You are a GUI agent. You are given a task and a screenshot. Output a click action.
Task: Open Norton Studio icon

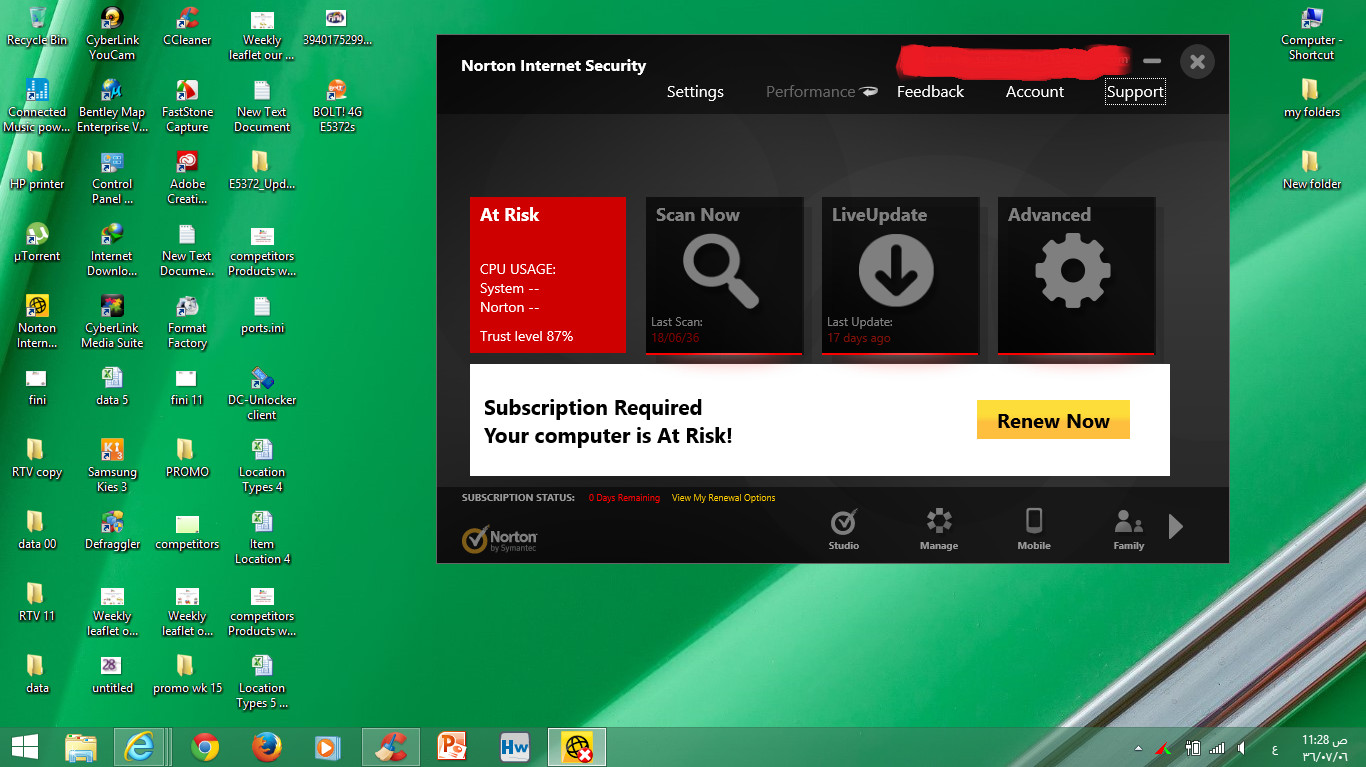(844, 529)
